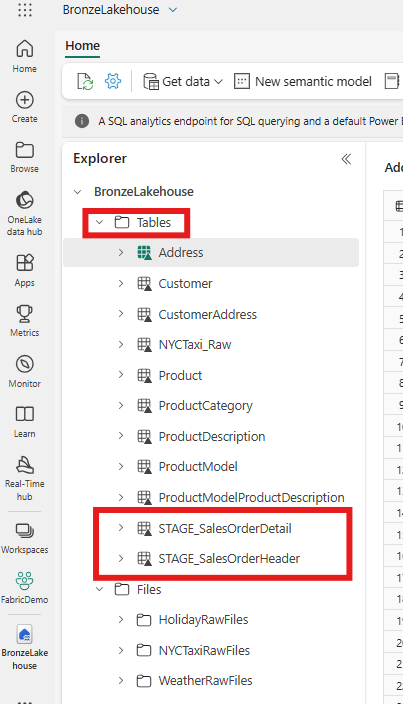Select the NYCTaxi_Raw table
Screen dimensions: 403x704
(x=195, y=345)
